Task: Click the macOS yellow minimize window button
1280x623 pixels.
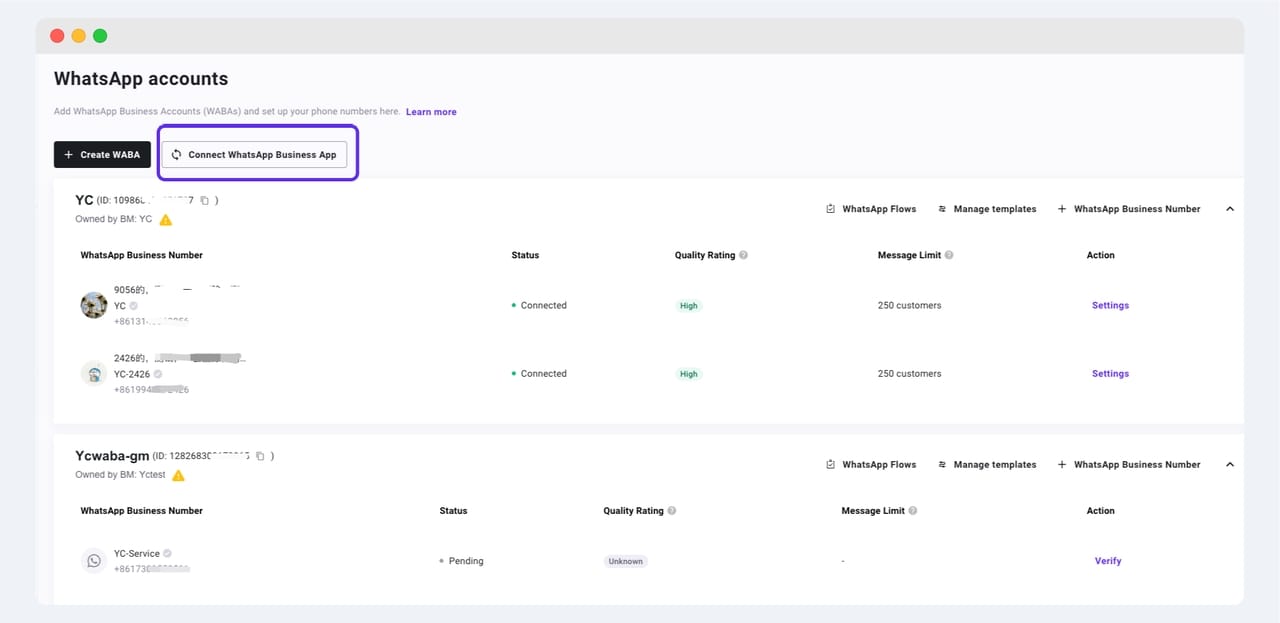Action: click(x=78, y=36)
